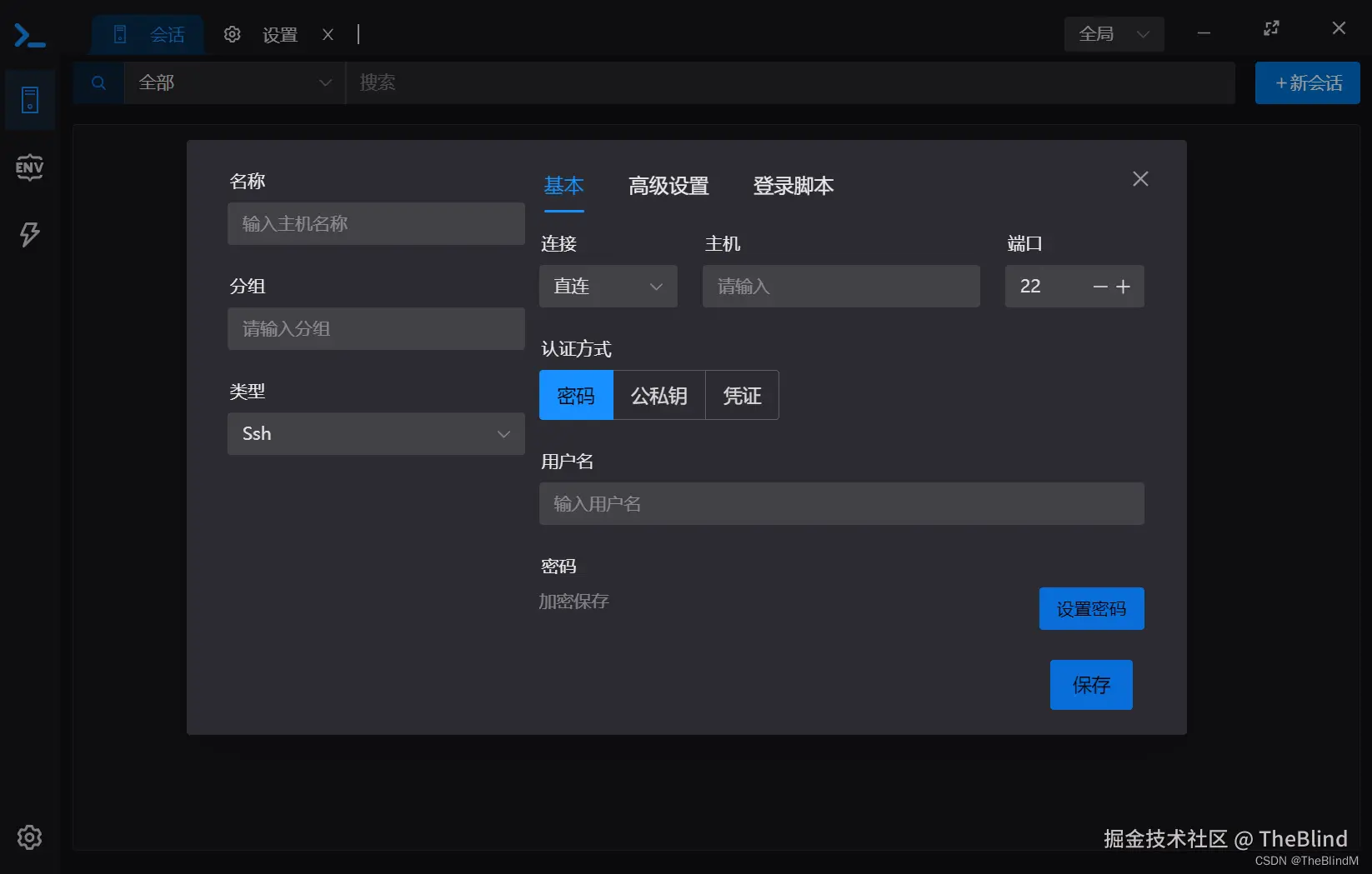Toggle the fullscreen window icon
1372x874 pixels.
point(1271,28)
